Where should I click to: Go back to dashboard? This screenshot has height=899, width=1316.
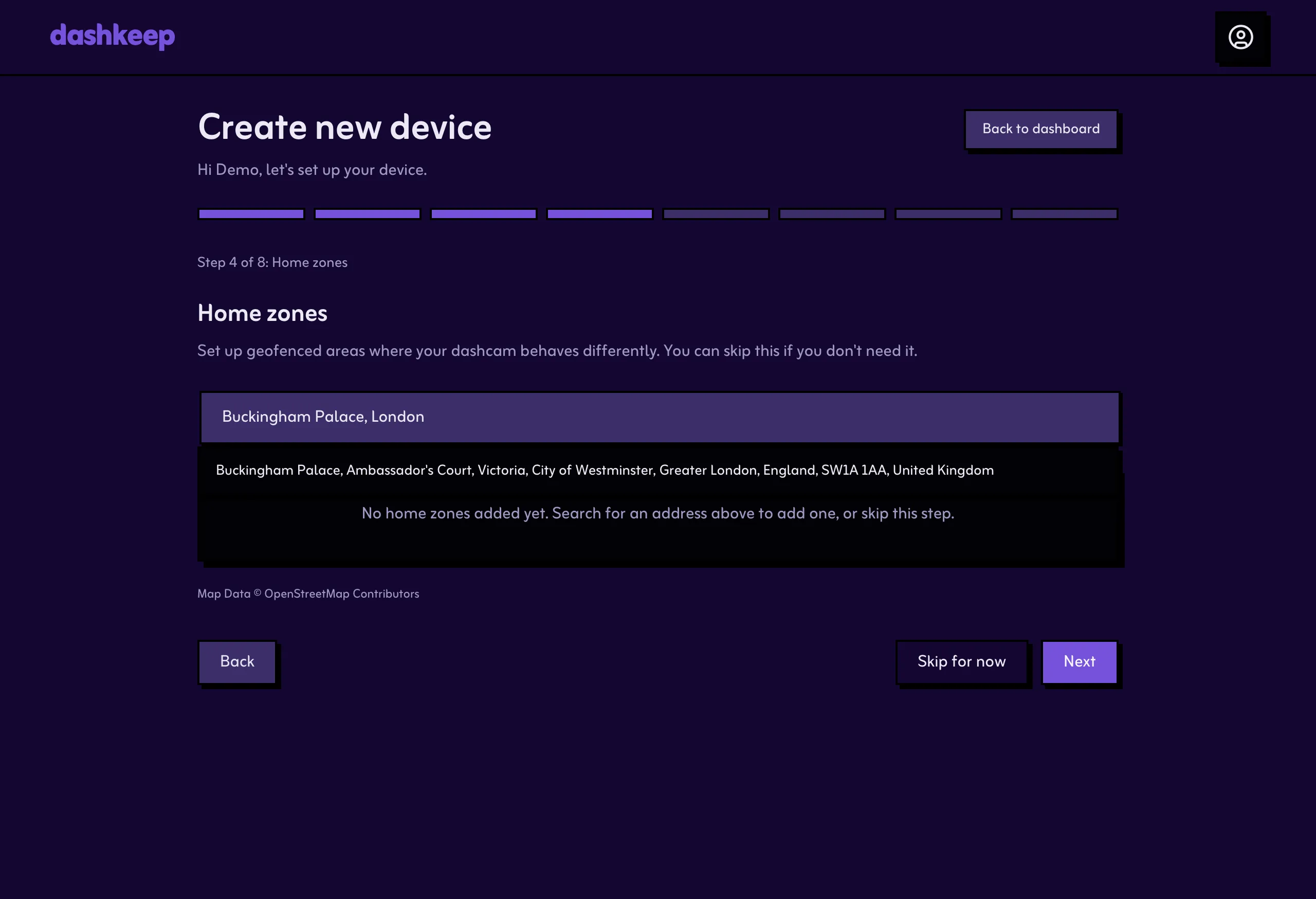(1041, 129)
